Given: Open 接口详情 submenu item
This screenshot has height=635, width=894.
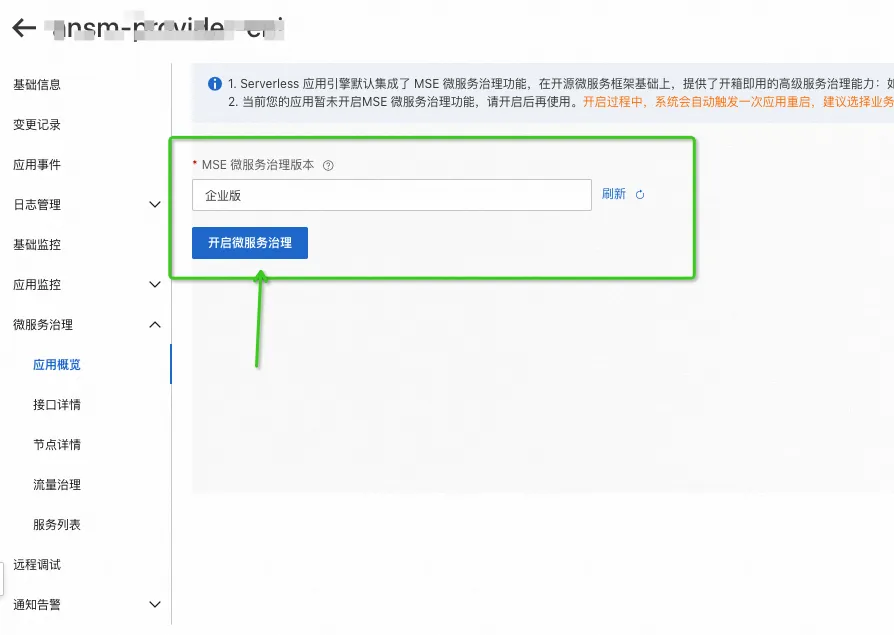Looking at the screenshot, I should [x=57, y=404].
